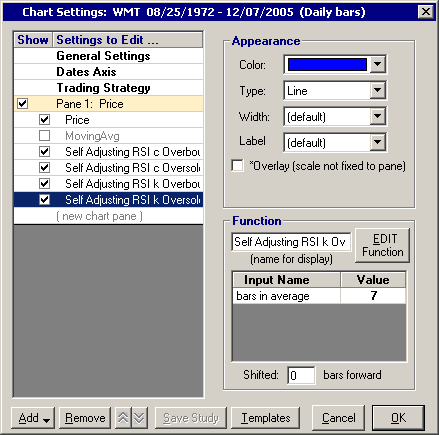Image resolution: width=439 pixels, height=435 pixels.
Task: Select Trading Strategy settings
Action: point(103,88)
